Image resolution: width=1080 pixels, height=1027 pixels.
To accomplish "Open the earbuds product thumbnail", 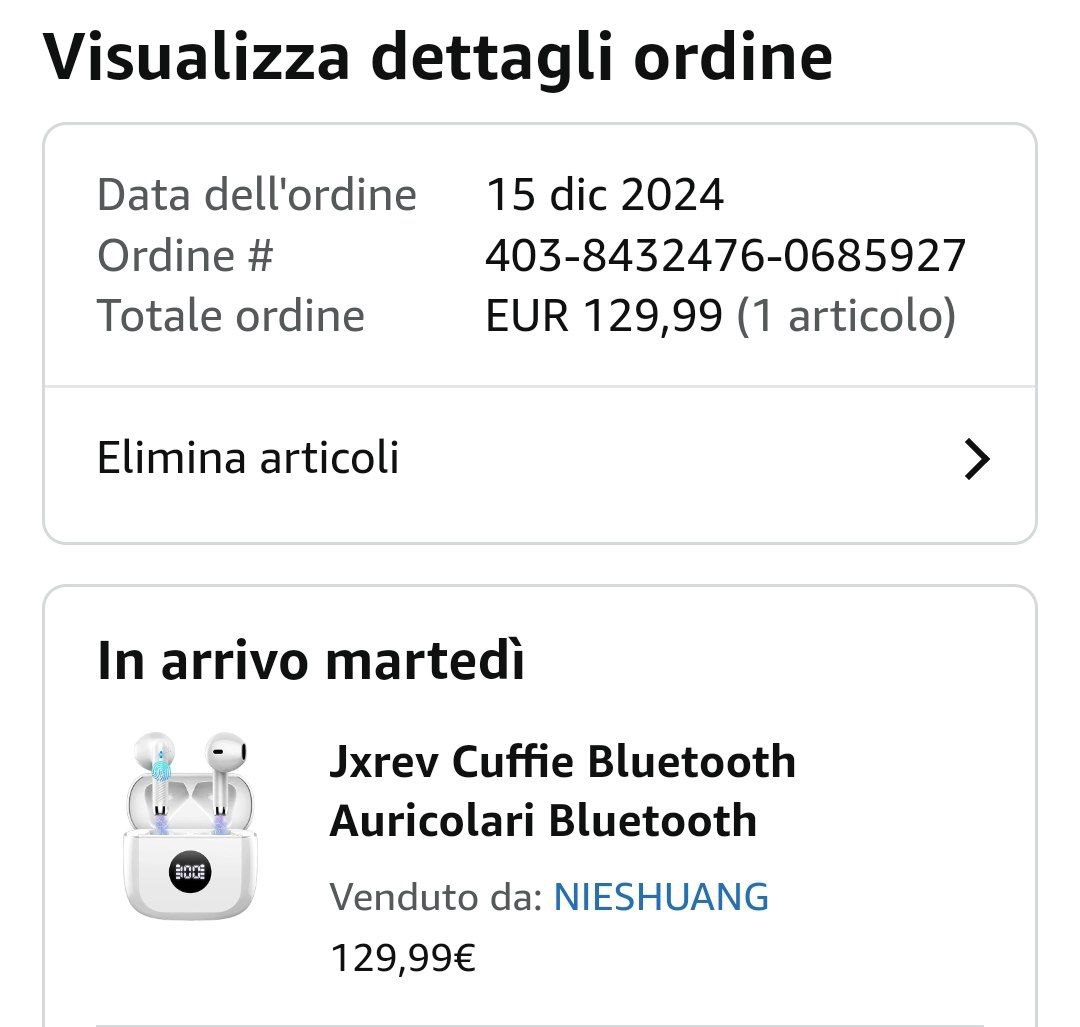I will pyautogui.click(x=190, y=826).
